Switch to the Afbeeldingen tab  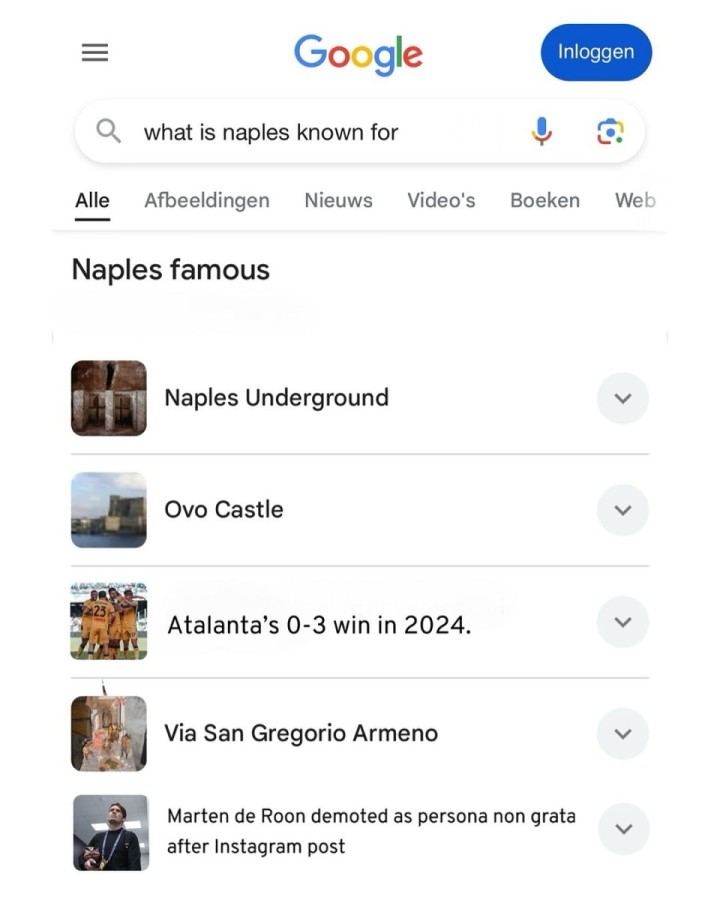click(x=207, y=200)
